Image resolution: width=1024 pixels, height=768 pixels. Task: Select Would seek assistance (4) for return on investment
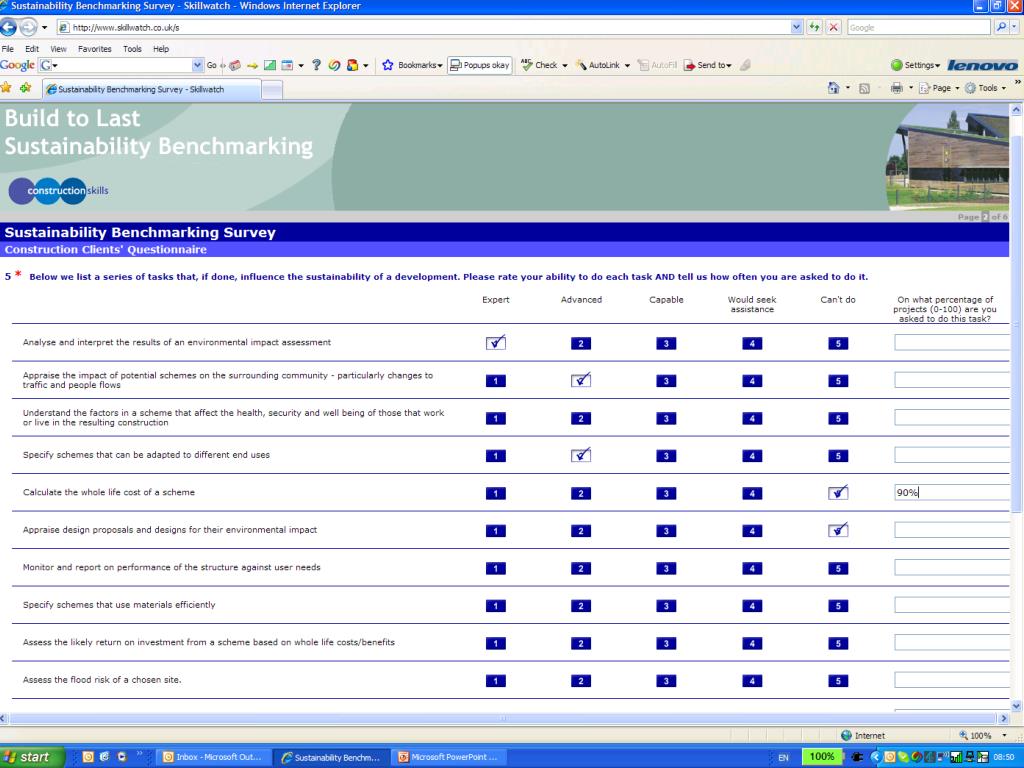point(752,643)
